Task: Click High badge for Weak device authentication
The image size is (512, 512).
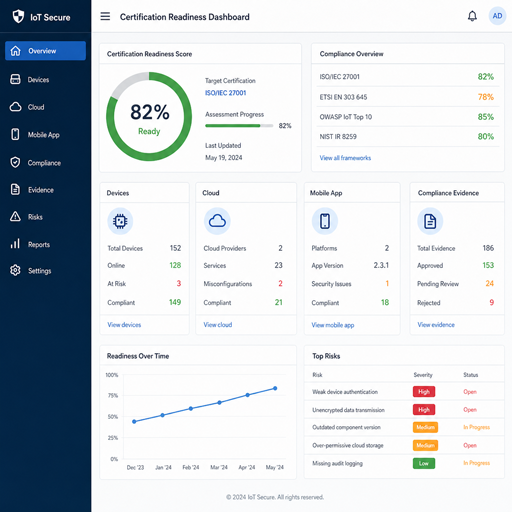Action: [424, 392]
